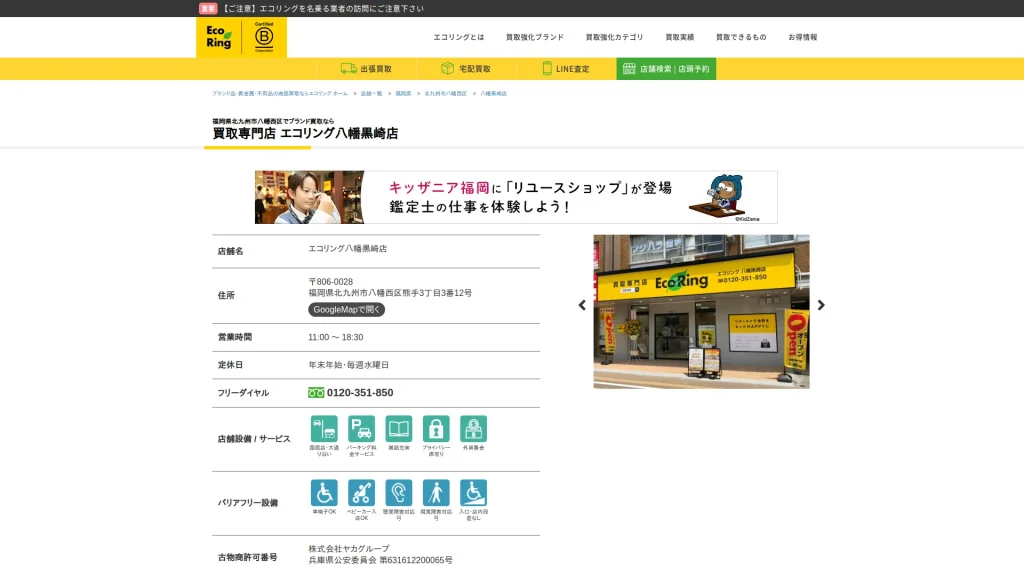Click the home breadcrumb link
The height and width of the screenshot is (576, 1024).
(280, 93)
